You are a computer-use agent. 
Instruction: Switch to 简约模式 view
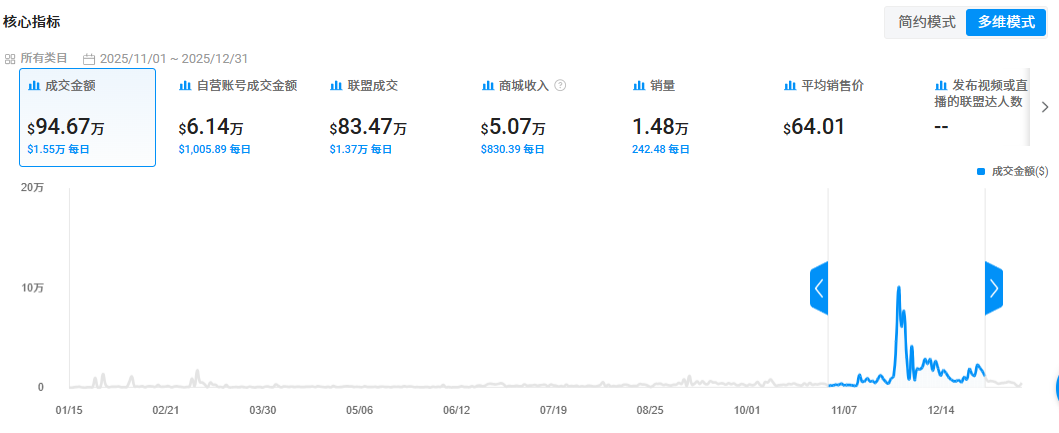927,22
